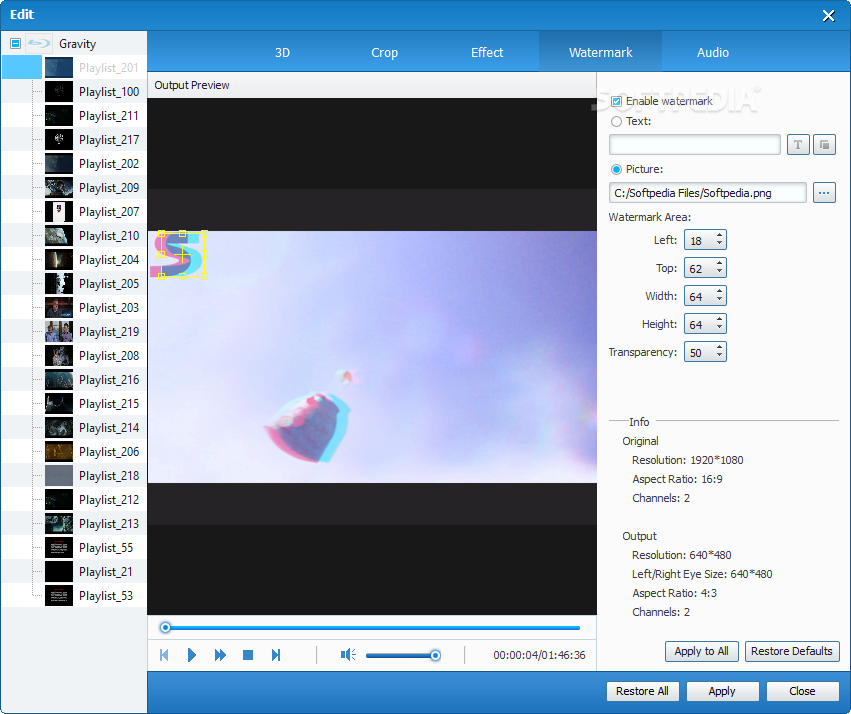Increase the watermark Width value
This screenshot has width=851, height=714.
pyautogui.click(x=720, y=292)
